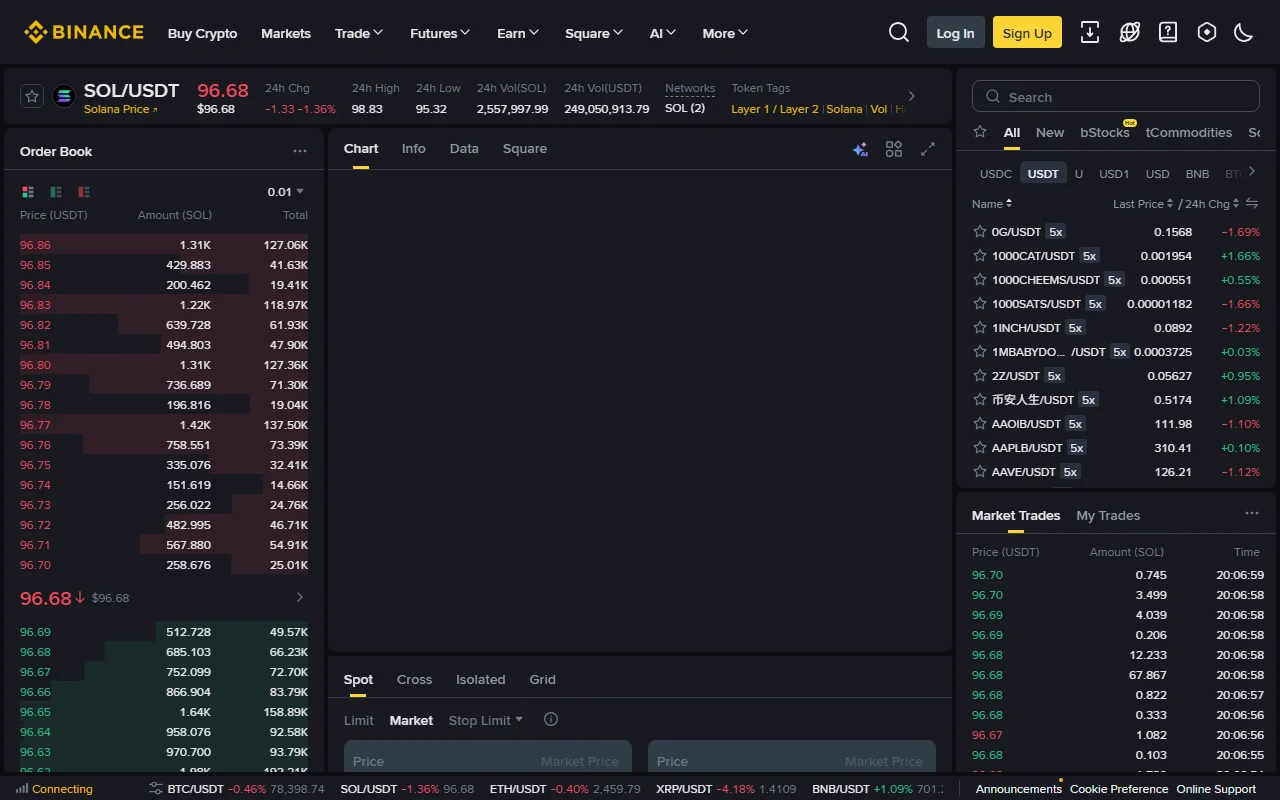The height and width of the screenshot is (800, 1280).
Task: Open the search magnifier in header
Action: pyautogui.click(x=899, y=33)
